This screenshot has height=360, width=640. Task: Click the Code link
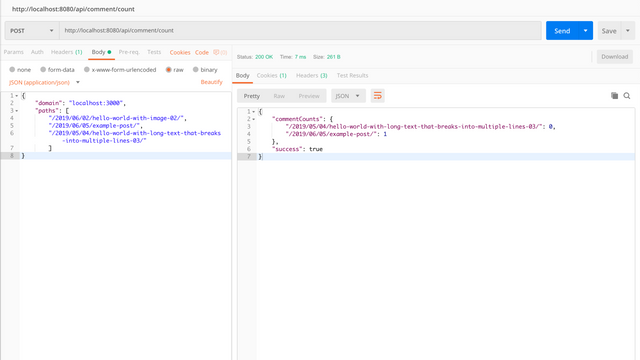coord(202,53)
